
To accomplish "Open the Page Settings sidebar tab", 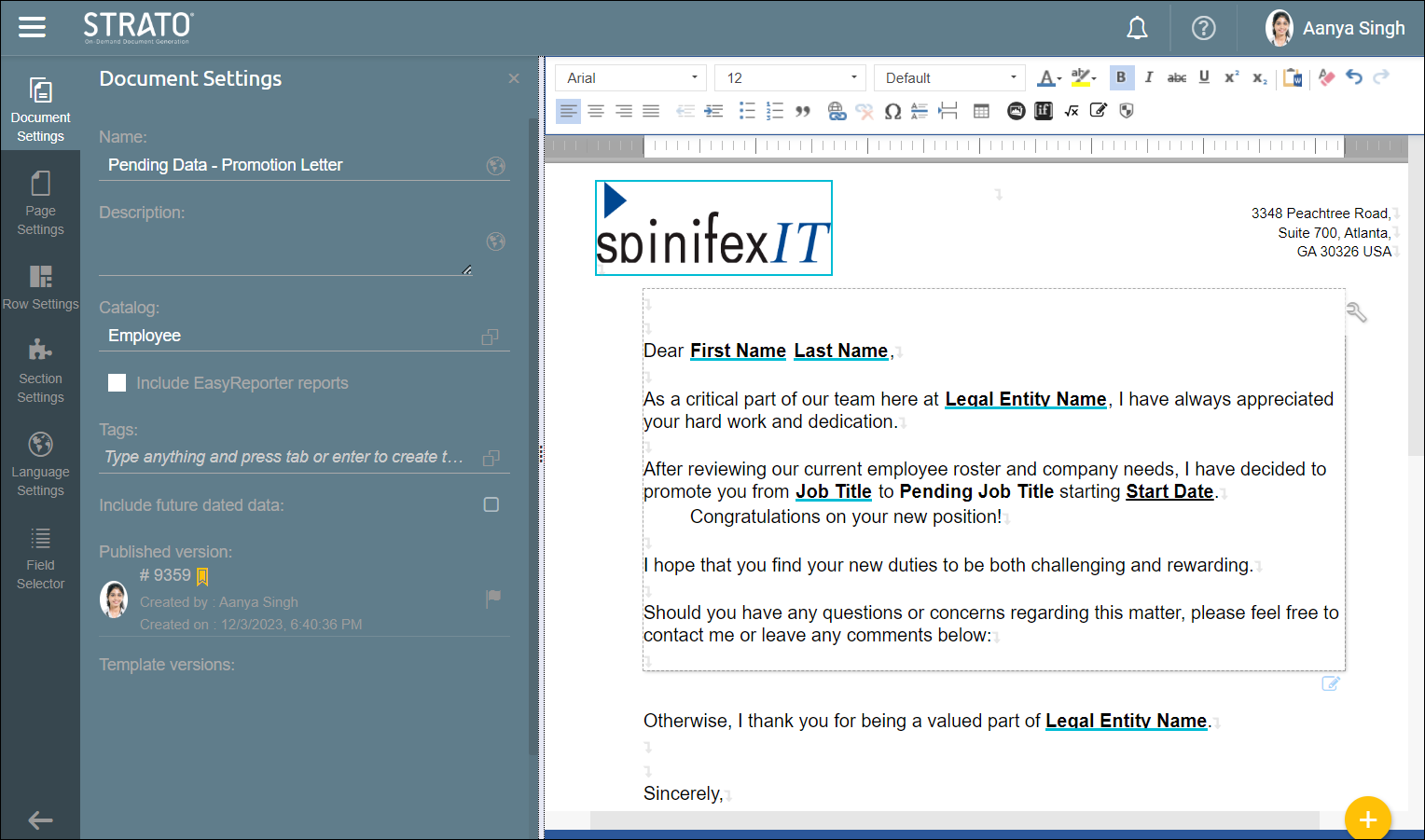I will (40, 202).
